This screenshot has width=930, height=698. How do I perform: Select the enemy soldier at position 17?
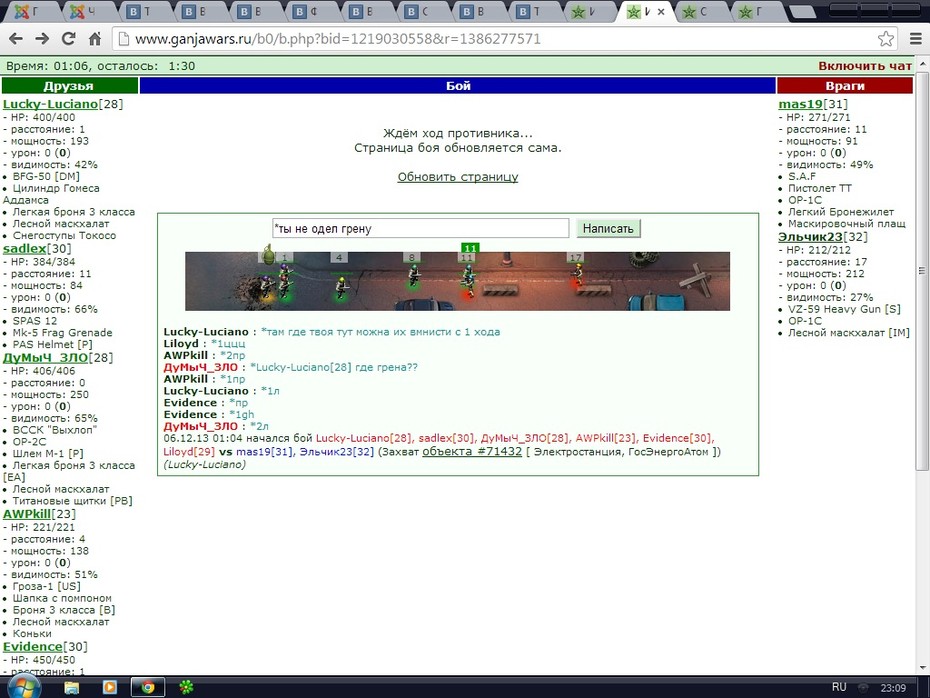click(578, 276)
